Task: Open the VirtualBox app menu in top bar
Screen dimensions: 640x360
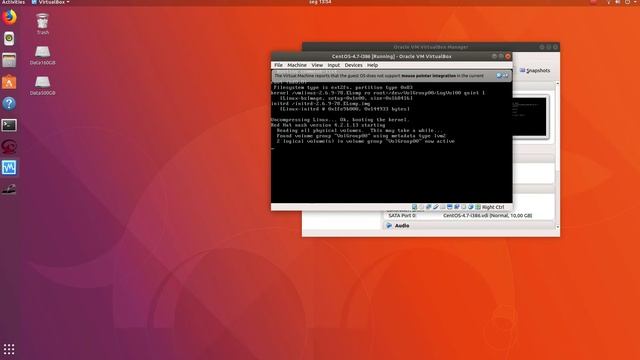Action: (50, 2)
